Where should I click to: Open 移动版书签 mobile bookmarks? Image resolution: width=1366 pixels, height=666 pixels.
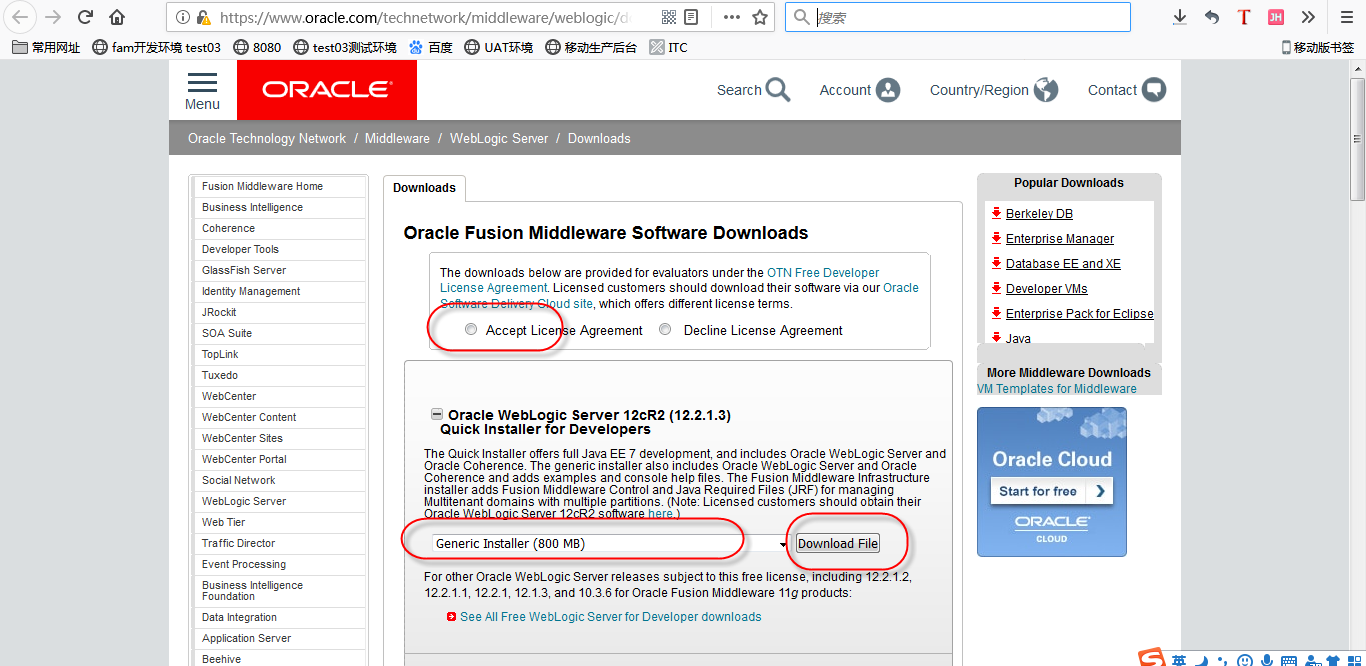coord(1317,47)
